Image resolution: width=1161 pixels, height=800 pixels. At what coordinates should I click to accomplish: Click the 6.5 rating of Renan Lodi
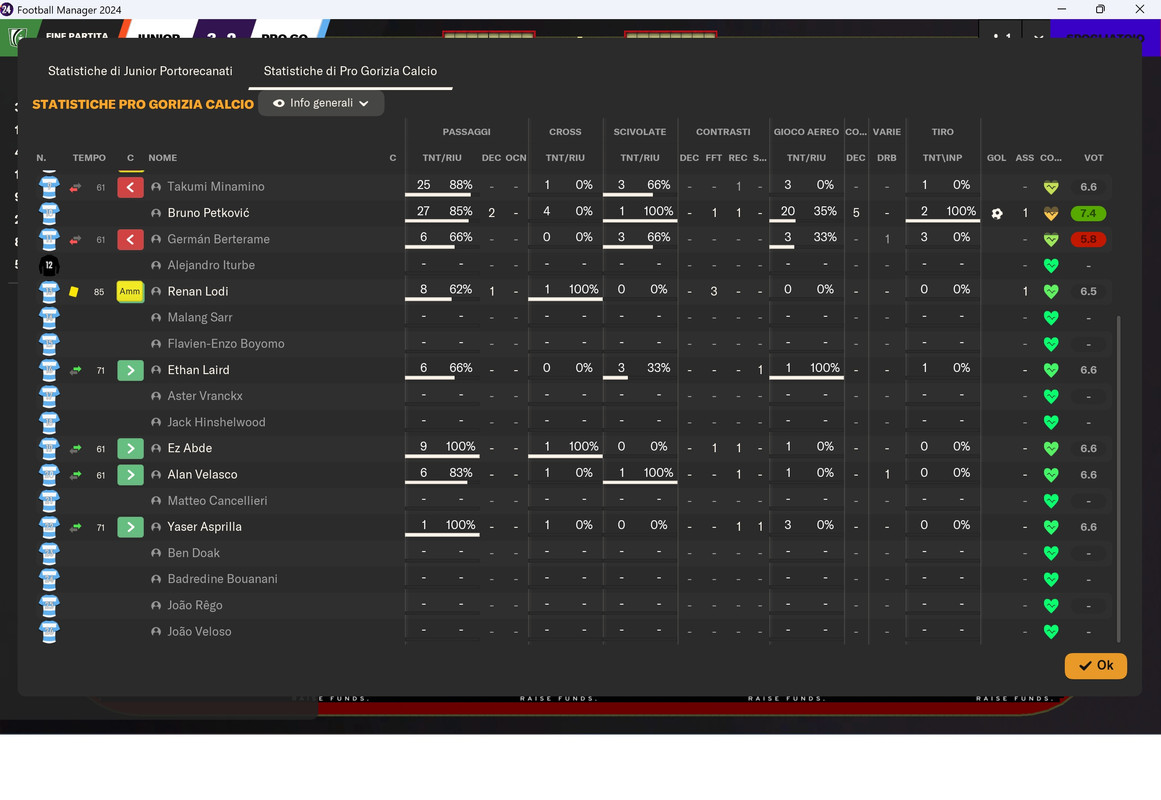1088,291
